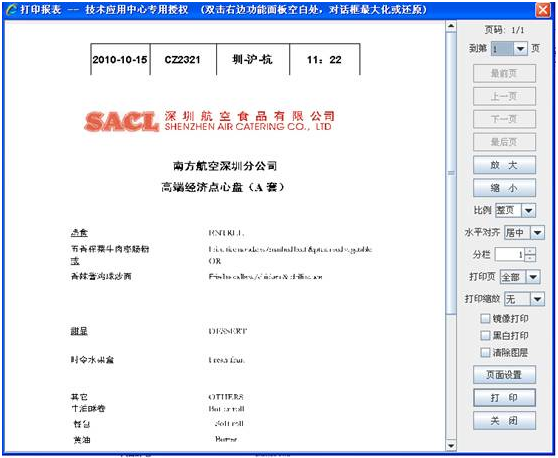Click the vertical scrollbar thumb of the preview
This screenshot has height=458, width=558.
coord(451,173)
